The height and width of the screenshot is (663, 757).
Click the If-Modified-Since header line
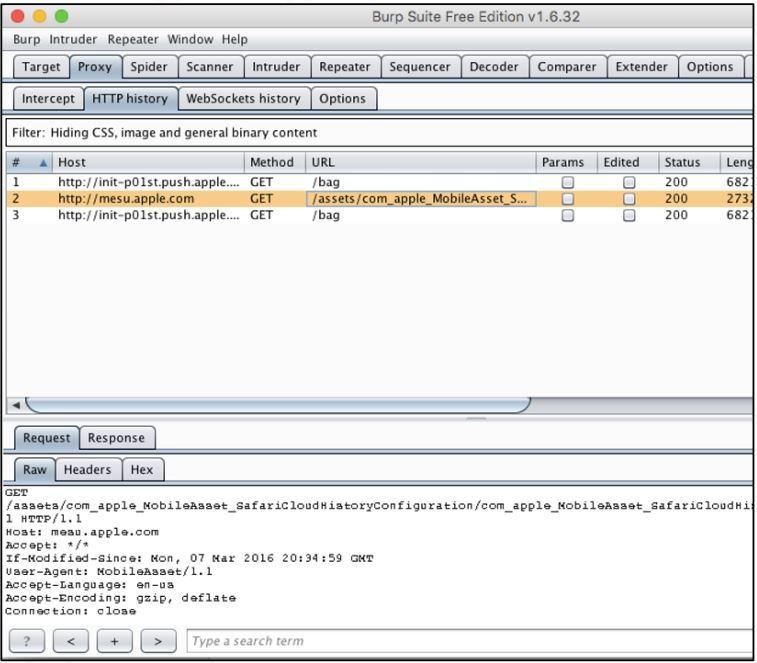(189, 558)
